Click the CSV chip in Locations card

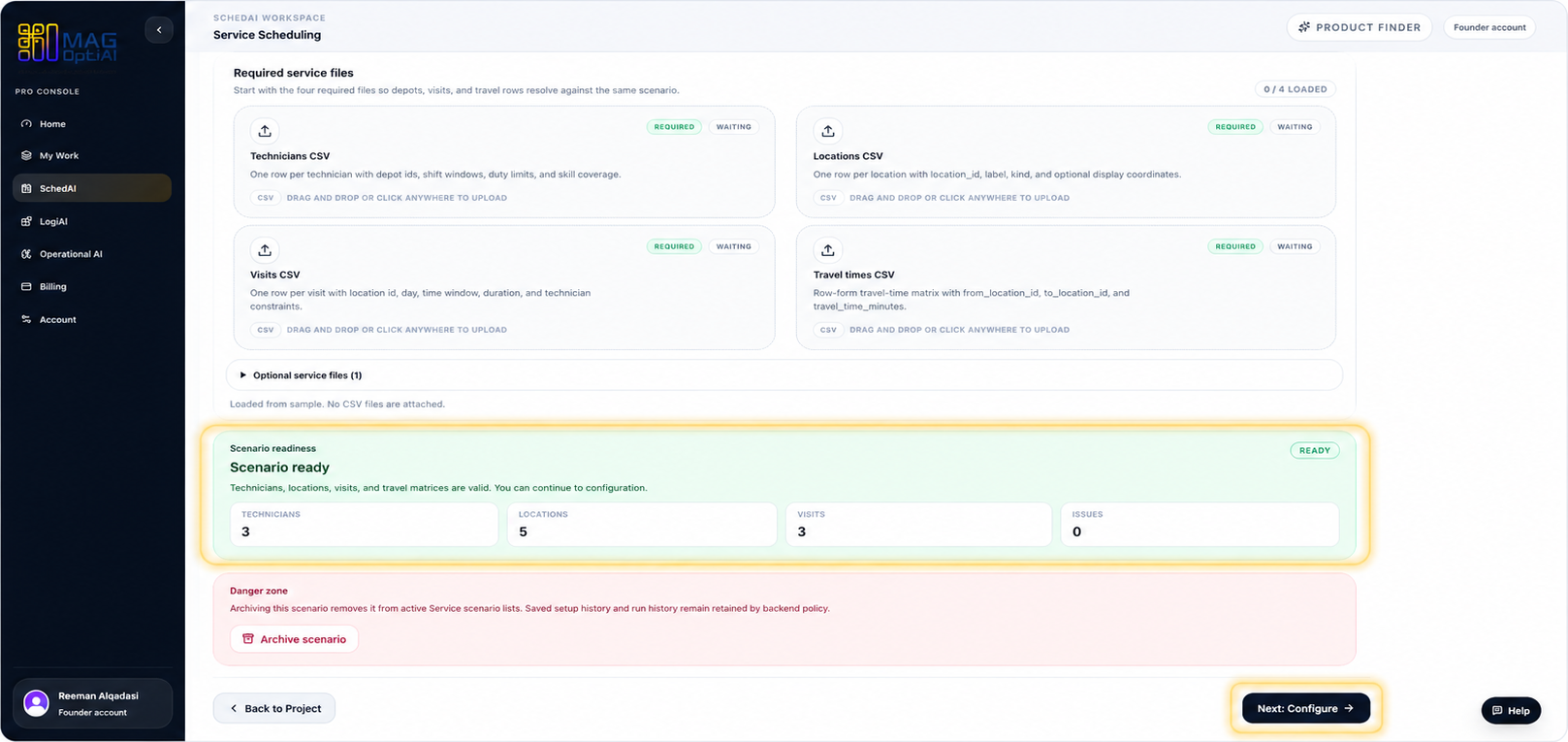[828, 198]
